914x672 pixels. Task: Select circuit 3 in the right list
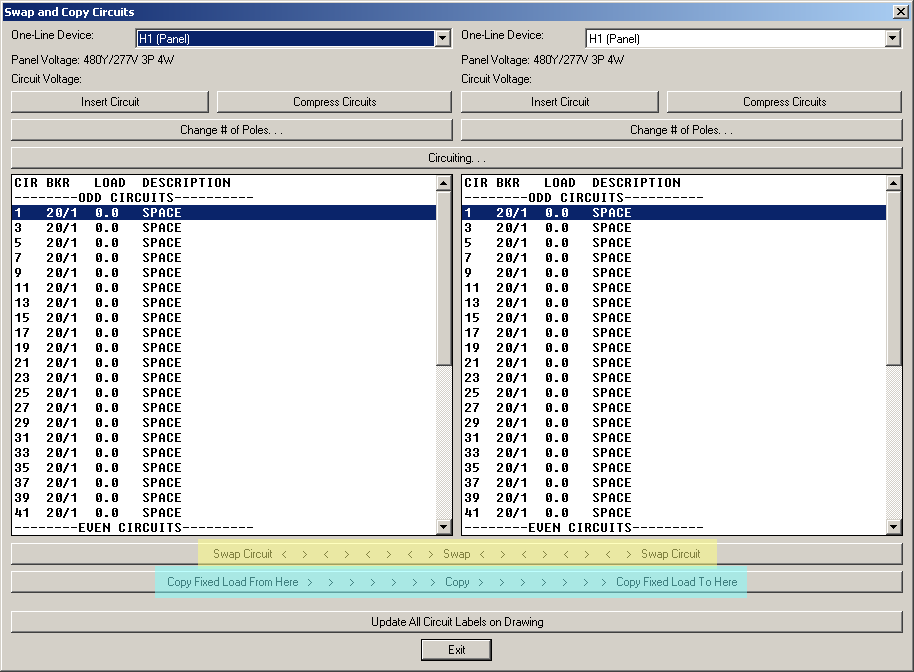674,228
